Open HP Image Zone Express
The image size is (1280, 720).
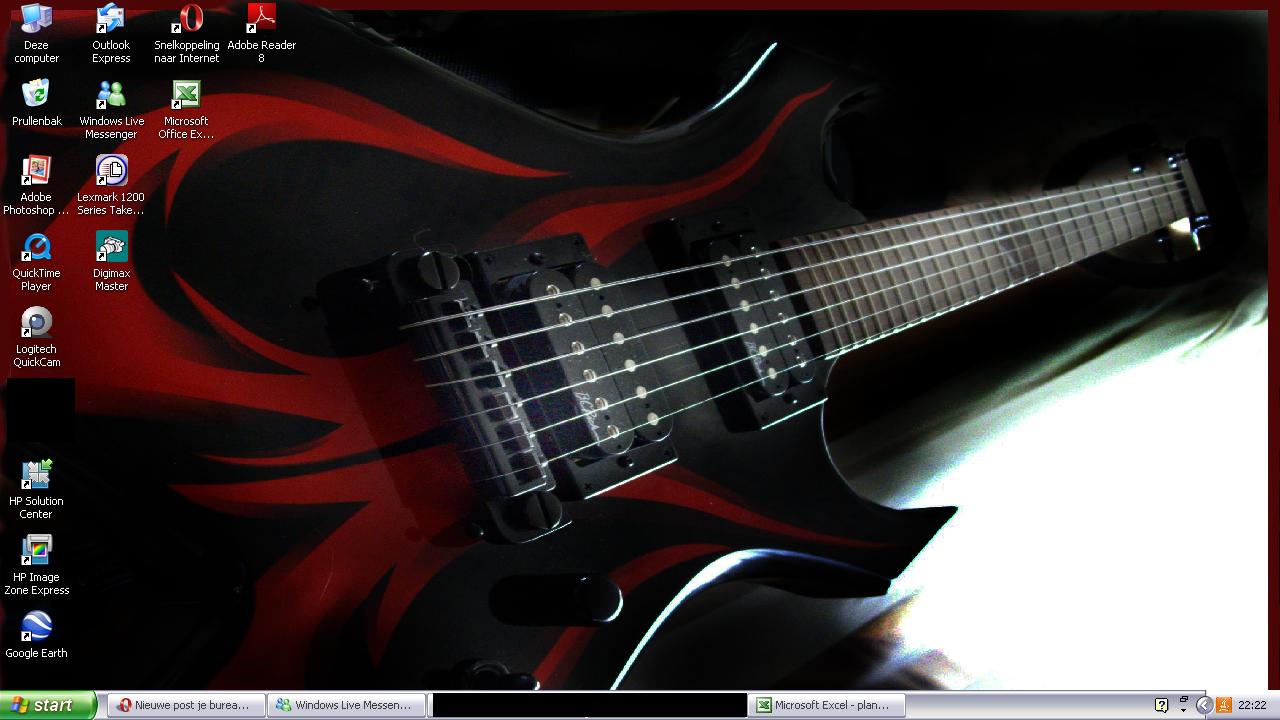coord(36,551)
